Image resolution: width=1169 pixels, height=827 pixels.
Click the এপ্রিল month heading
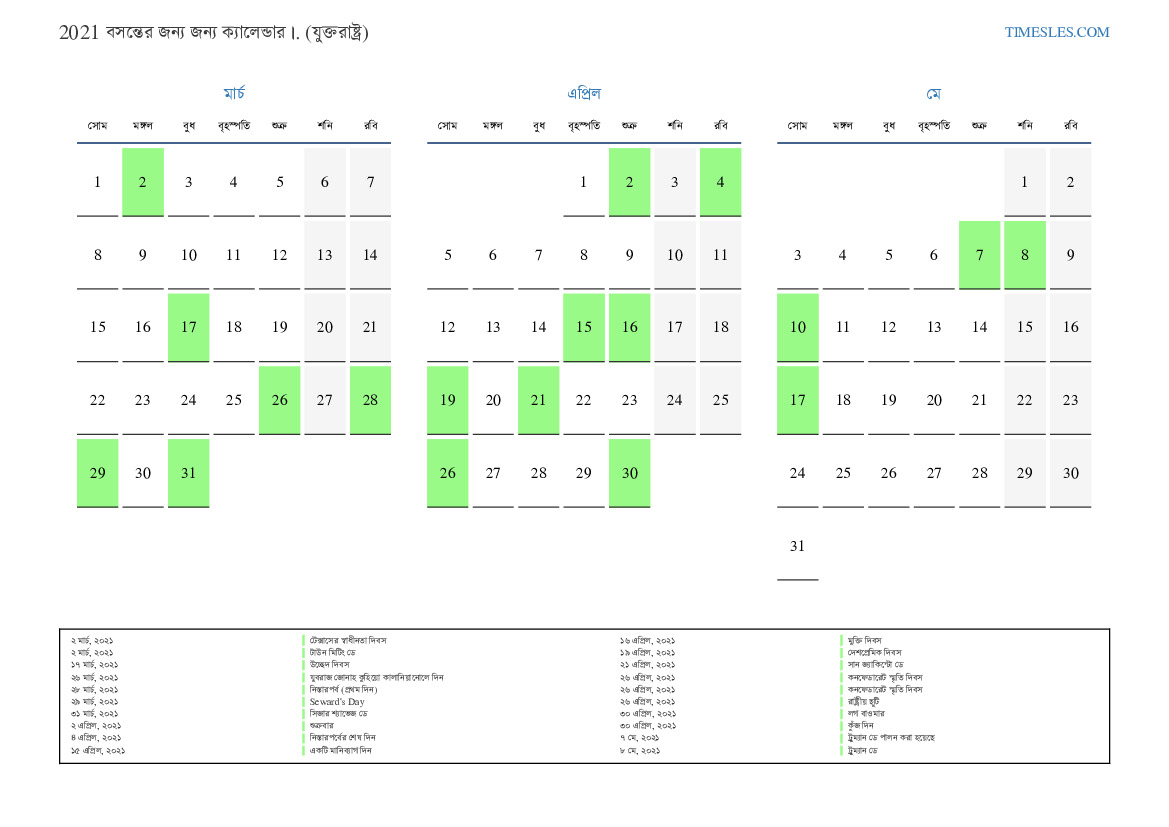(584, 94)
